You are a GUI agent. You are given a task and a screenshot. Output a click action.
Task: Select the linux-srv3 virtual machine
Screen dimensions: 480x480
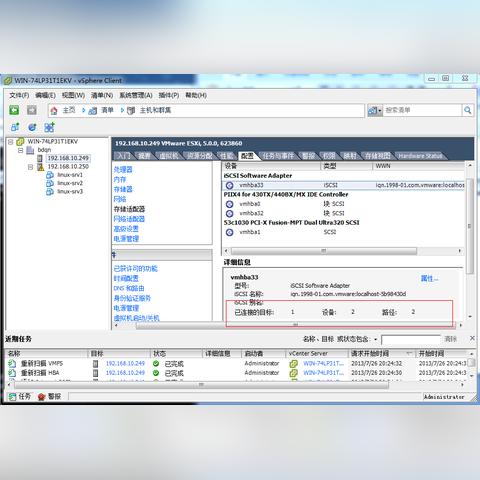pyautogui.click(x=70, y=191)
